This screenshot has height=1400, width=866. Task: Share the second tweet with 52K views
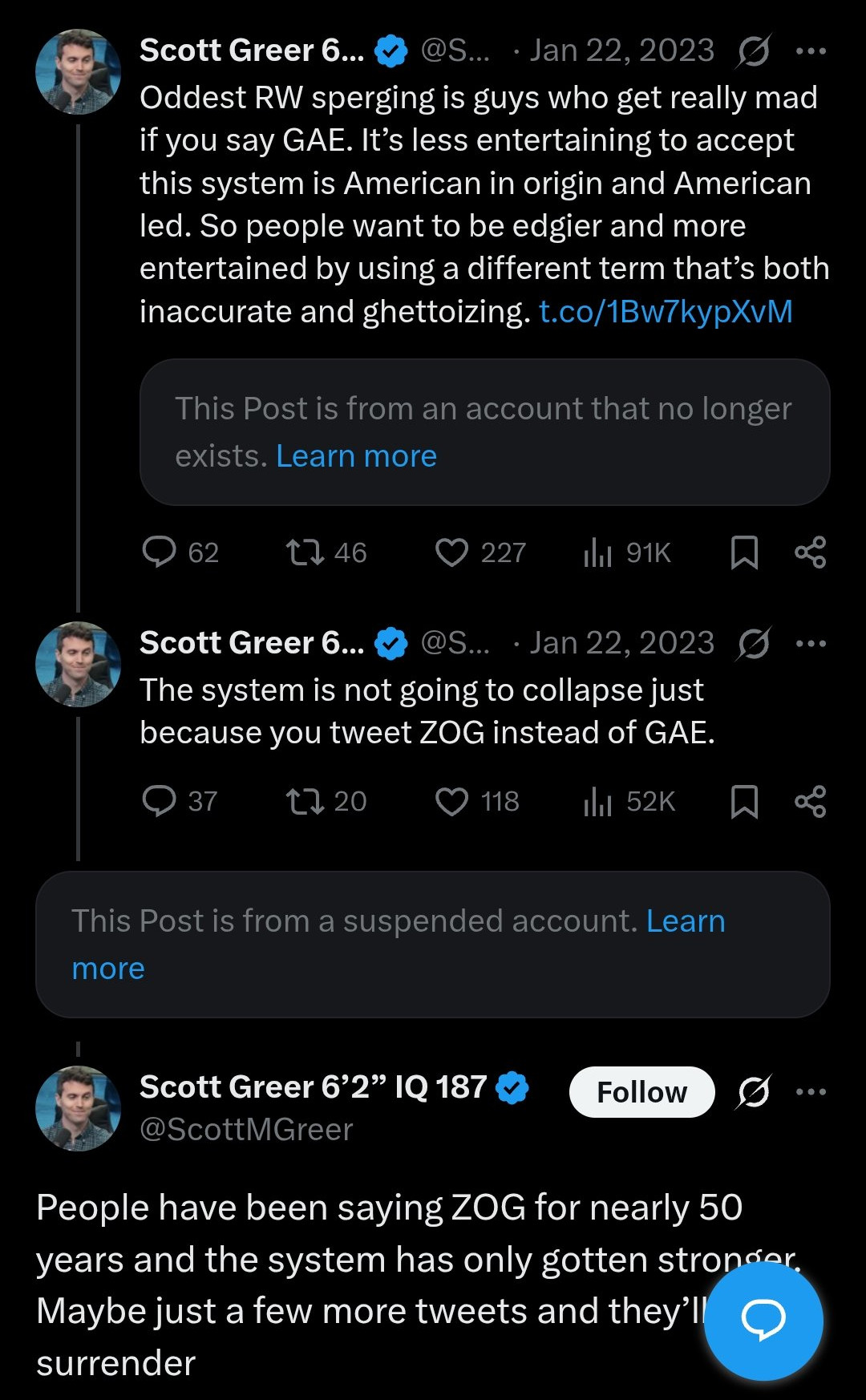click(x=810, y=801)
